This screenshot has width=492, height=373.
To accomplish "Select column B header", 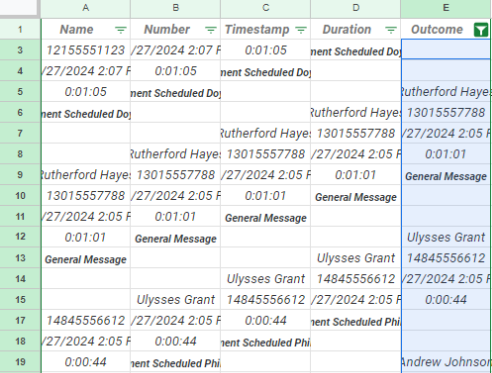I will pos(176,8).
